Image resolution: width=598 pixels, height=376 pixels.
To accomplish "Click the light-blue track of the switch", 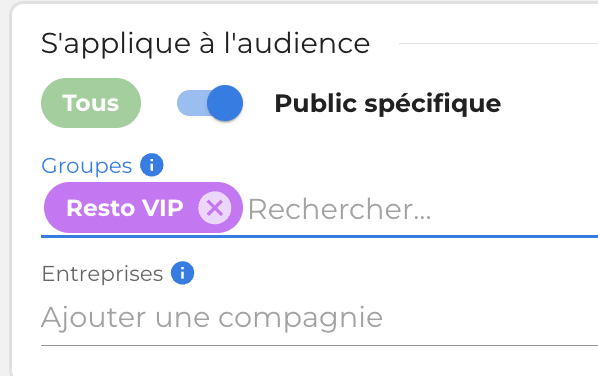I will point(191,103).
